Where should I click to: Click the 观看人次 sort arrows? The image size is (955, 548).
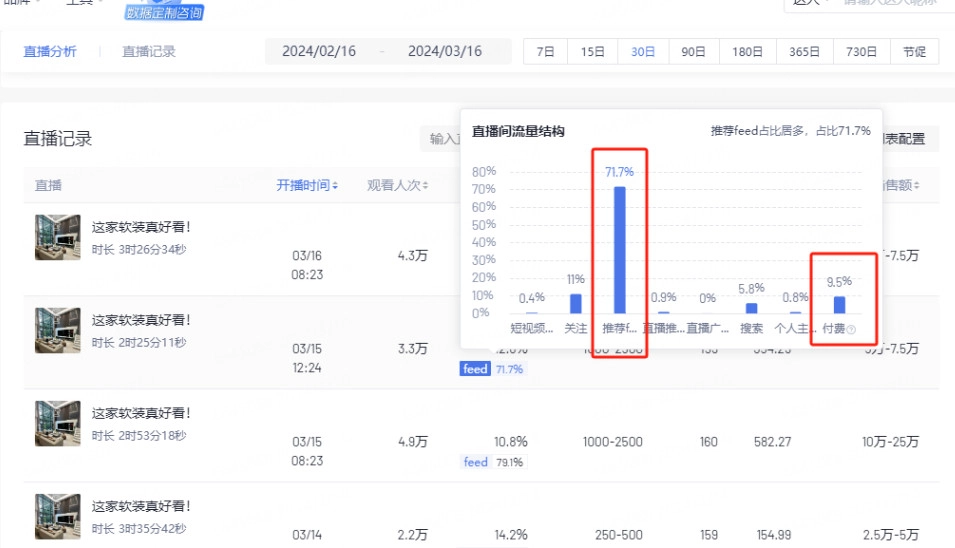pyautogui.click(x=426, y=186)
